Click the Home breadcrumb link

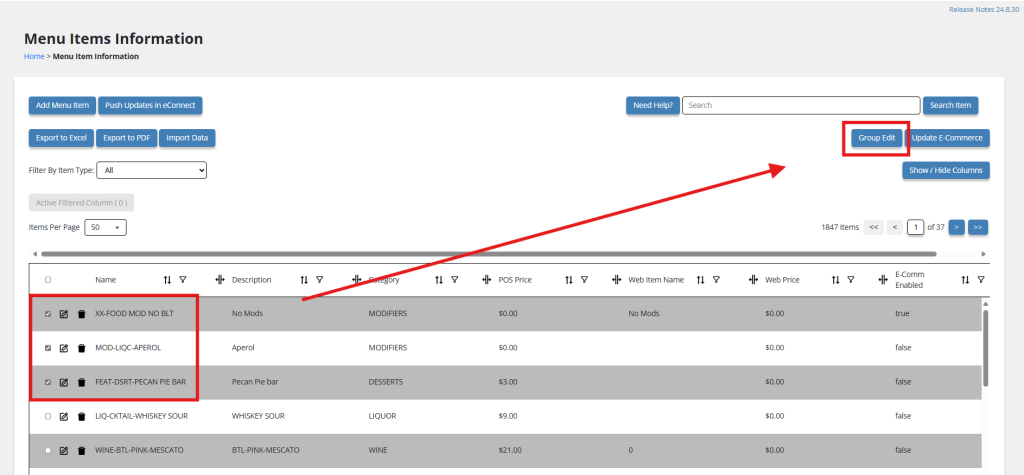(x=34, y=57)
